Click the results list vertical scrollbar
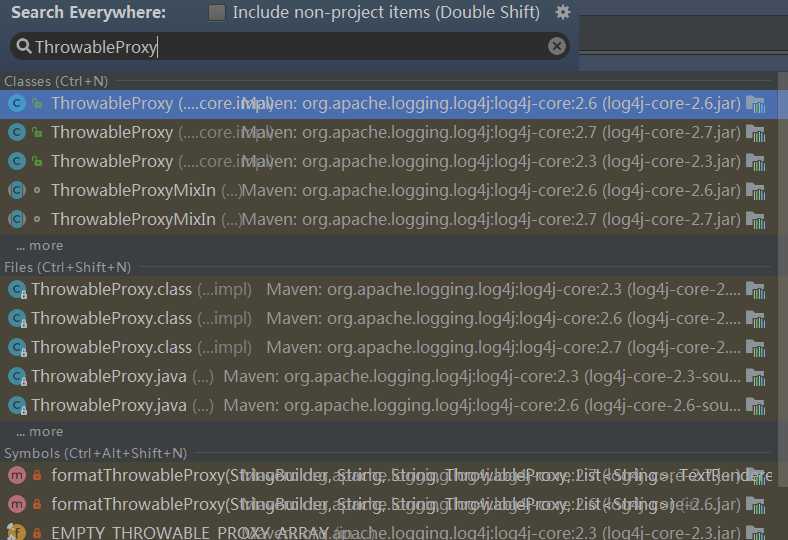788x540 pixels. (x=782, y=279)
